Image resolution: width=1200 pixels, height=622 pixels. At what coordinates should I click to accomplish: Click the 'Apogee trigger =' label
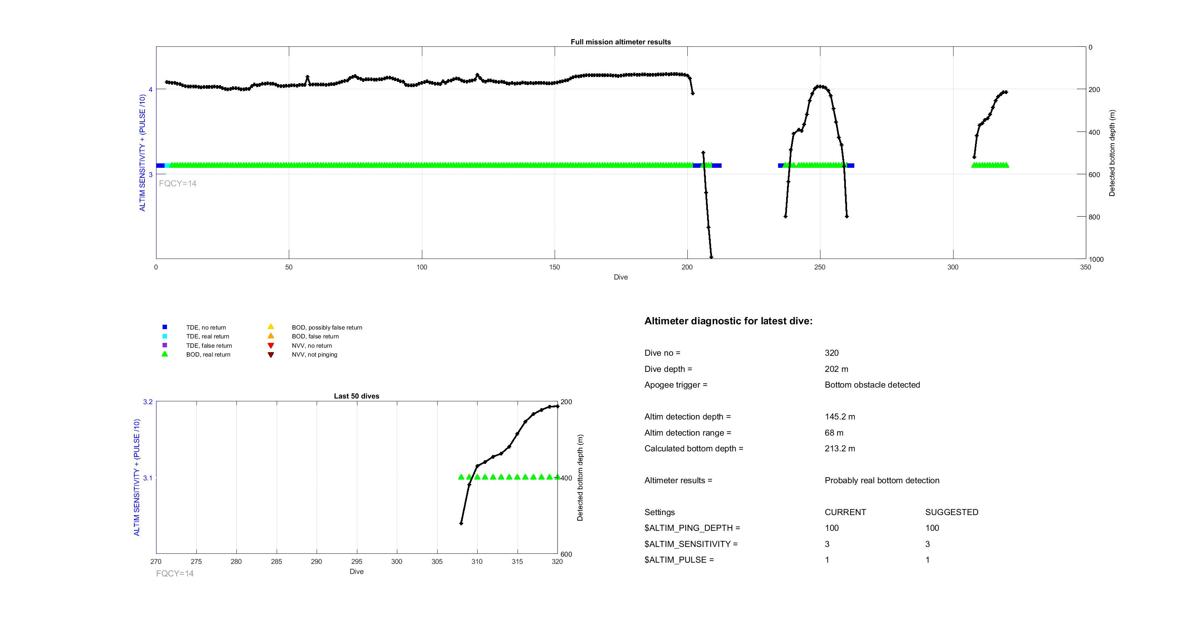[676, 385]
